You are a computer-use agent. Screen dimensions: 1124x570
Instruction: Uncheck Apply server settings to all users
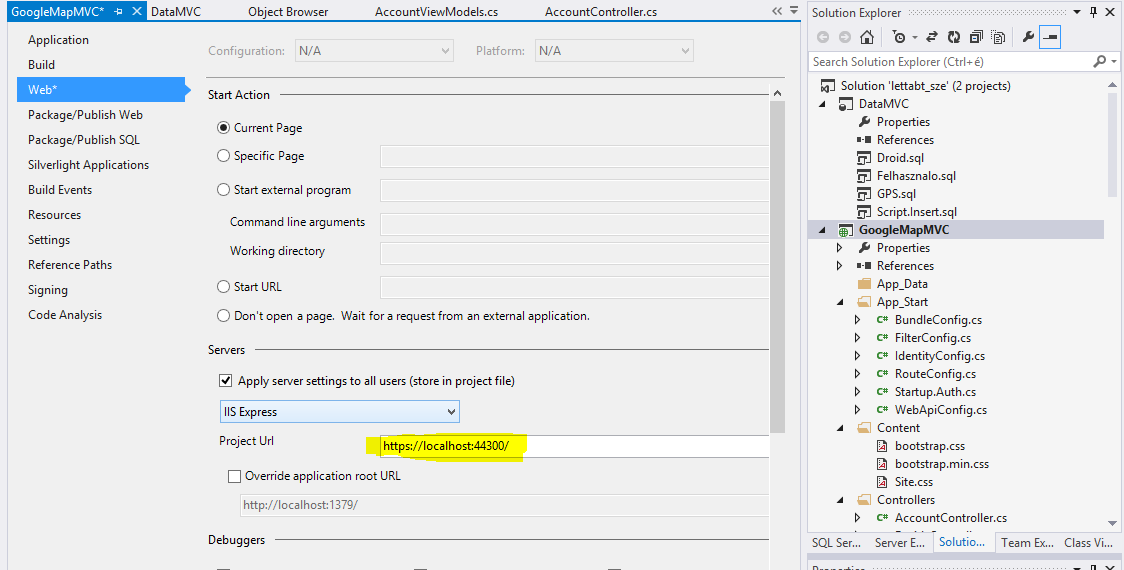click(x=226, y=381)
